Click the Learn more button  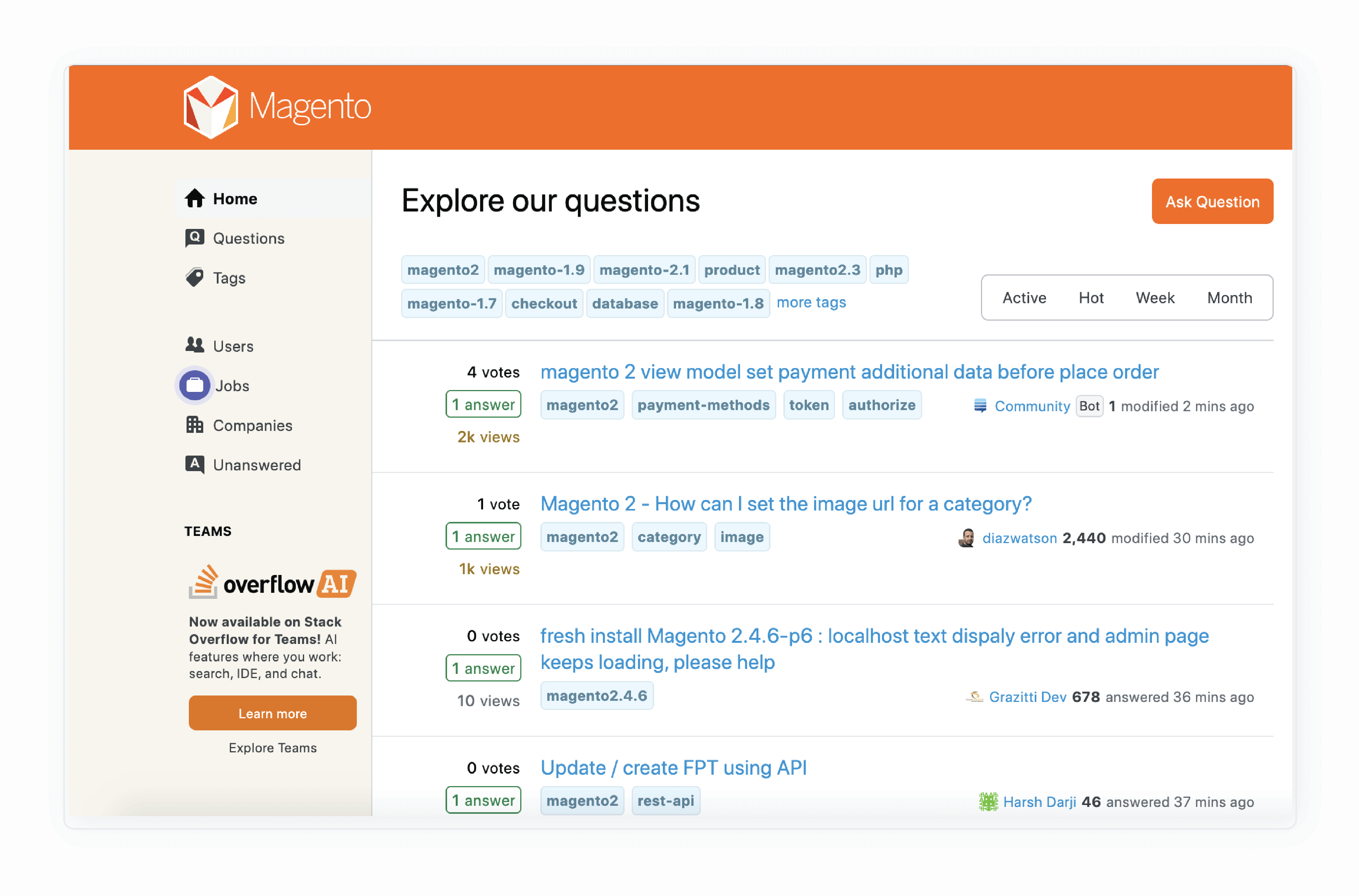[272, 713]
